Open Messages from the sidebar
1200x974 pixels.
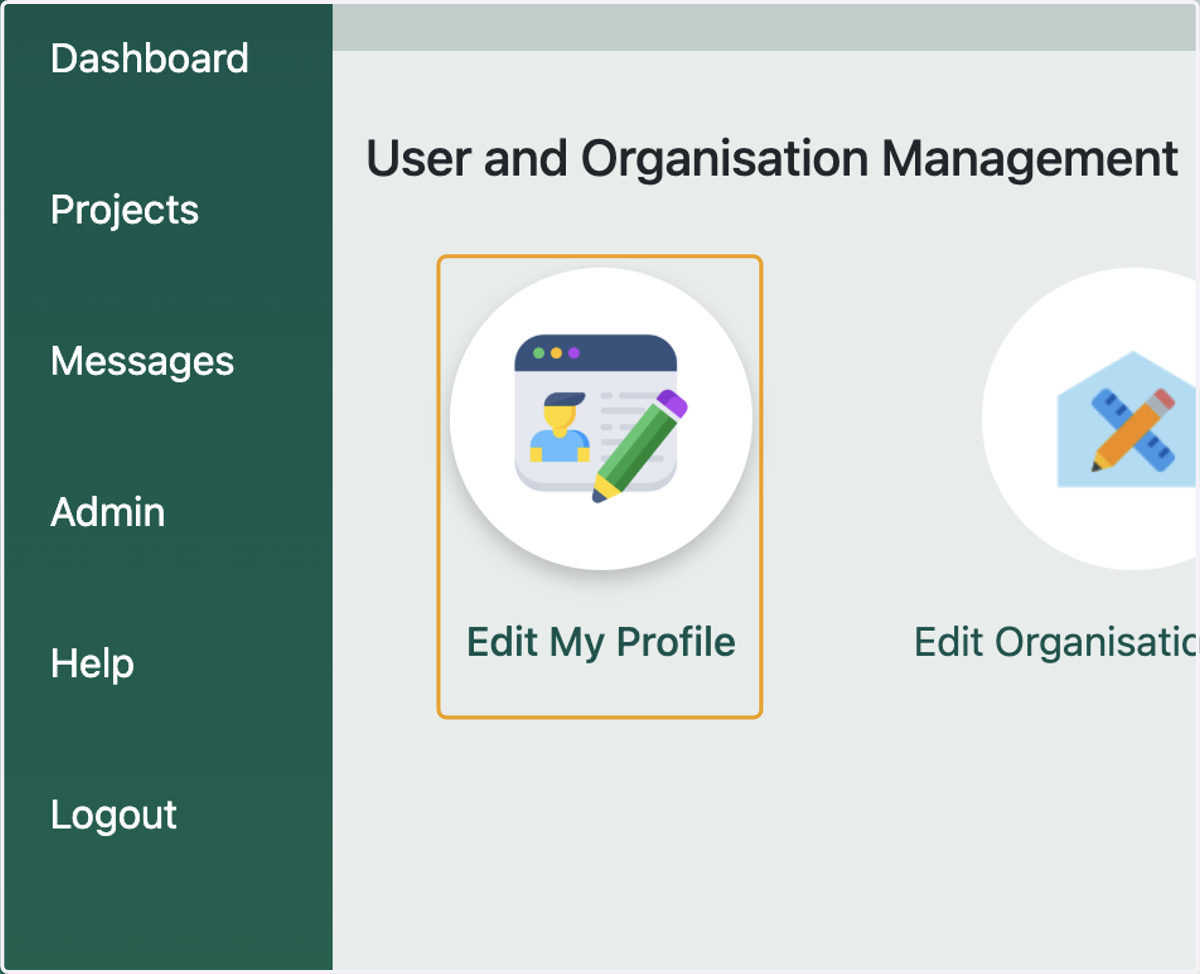point(142,361)
